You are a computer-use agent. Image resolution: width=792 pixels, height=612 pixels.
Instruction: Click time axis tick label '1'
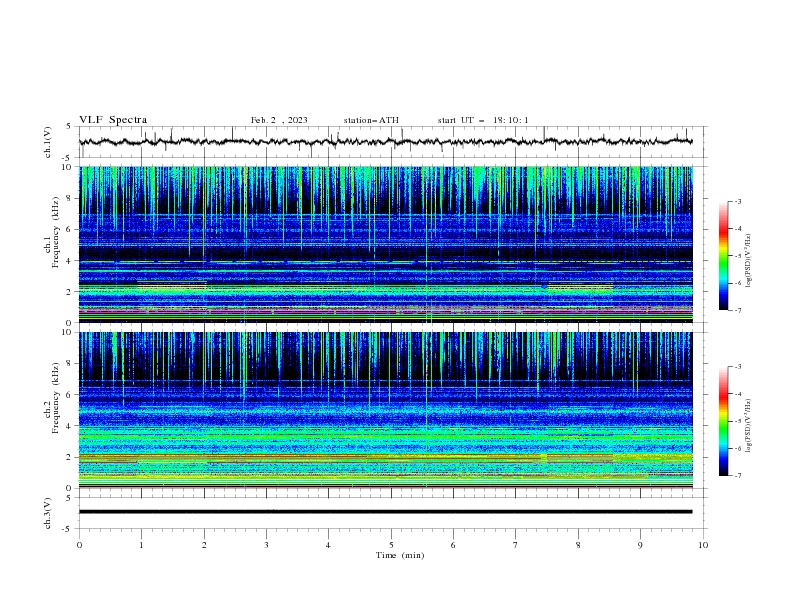[x=142, y=545]
